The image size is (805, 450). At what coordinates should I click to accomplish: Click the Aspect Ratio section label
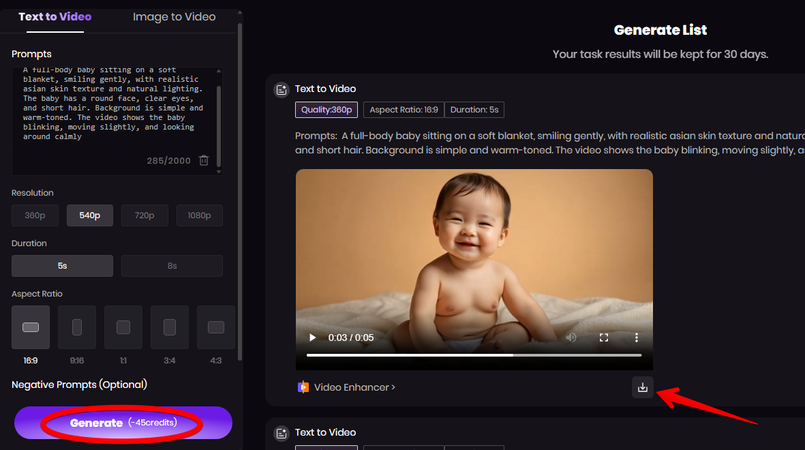pos(37,294)
